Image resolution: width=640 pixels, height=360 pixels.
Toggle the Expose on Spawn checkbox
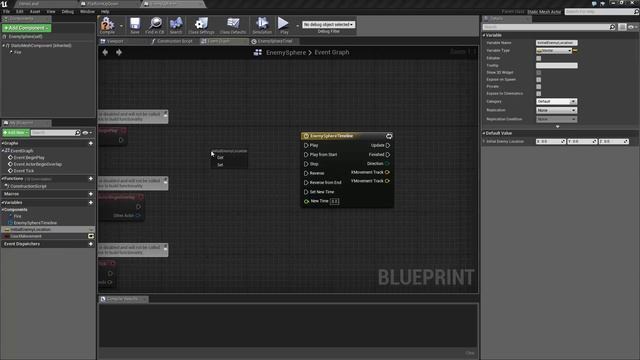point(538,80)
